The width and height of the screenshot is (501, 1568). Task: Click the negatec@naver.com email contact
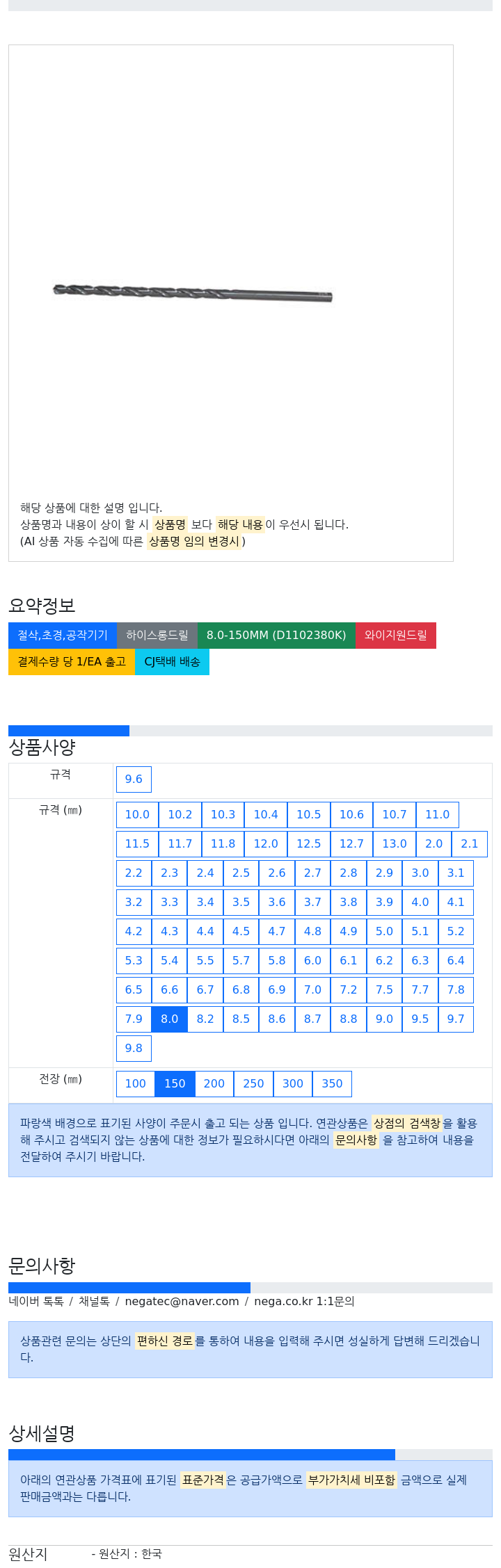[182, 1301]
